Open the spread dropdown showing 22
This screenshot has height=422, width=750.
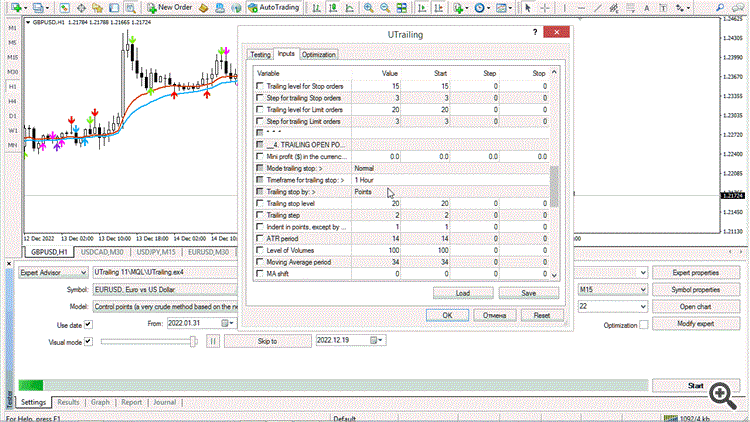pyautogui.click(x=612, y=307)
